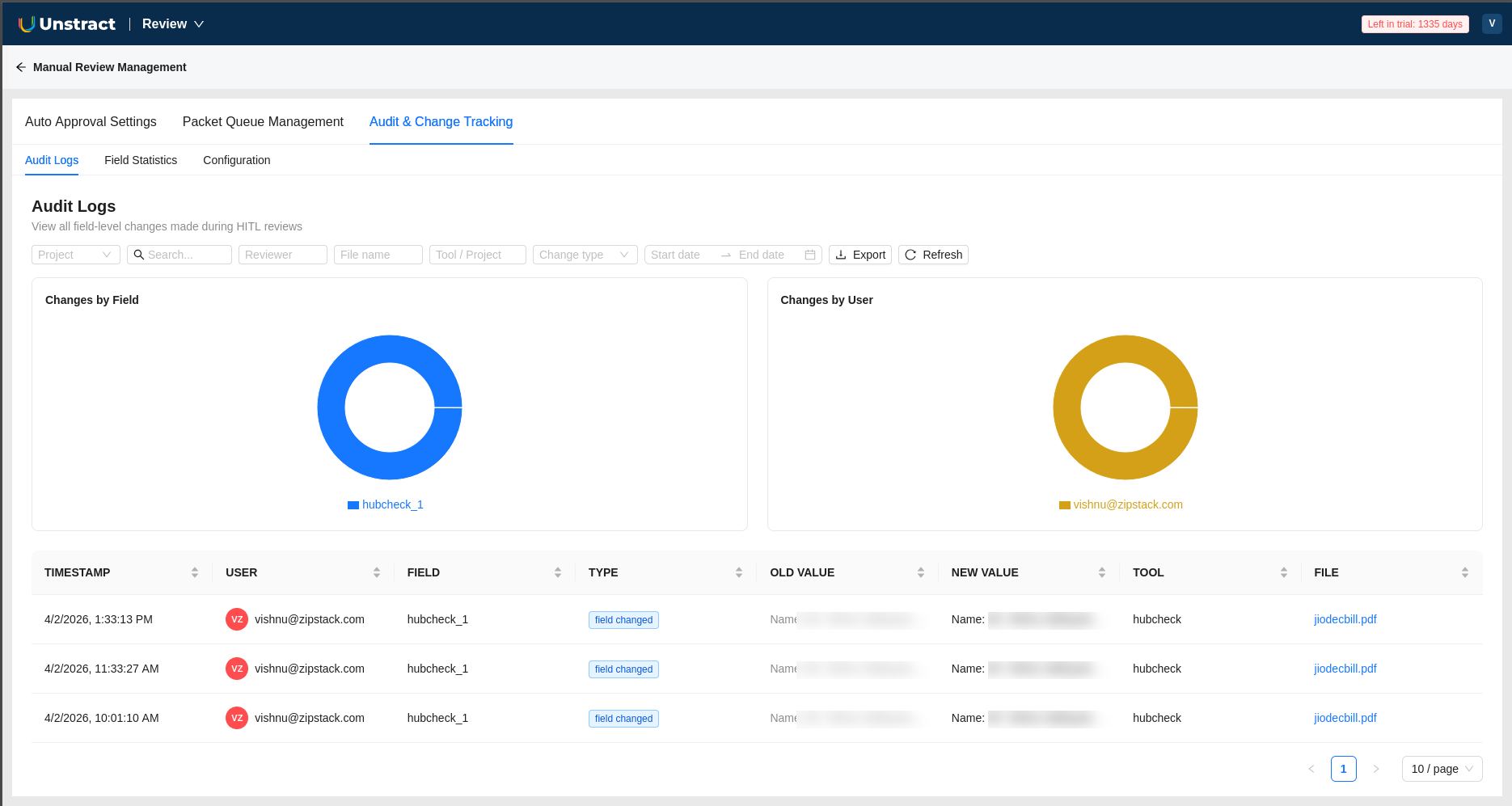Click the Reviewer filter input
The width and height of the screenshot is (1512, 806).
click(x=283, y=255)
